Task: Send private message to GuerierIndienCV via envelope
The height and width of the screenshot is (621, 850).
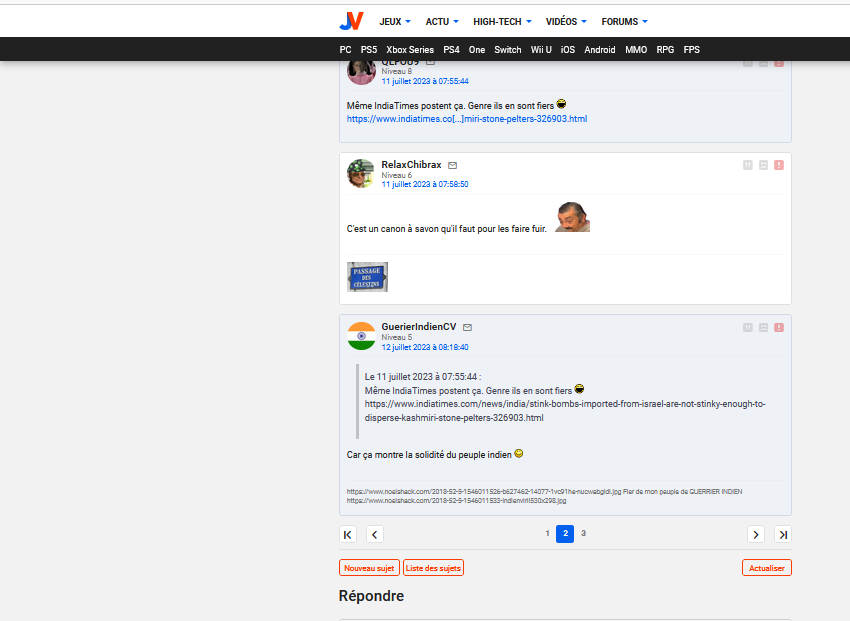Action: click(467, 327)
